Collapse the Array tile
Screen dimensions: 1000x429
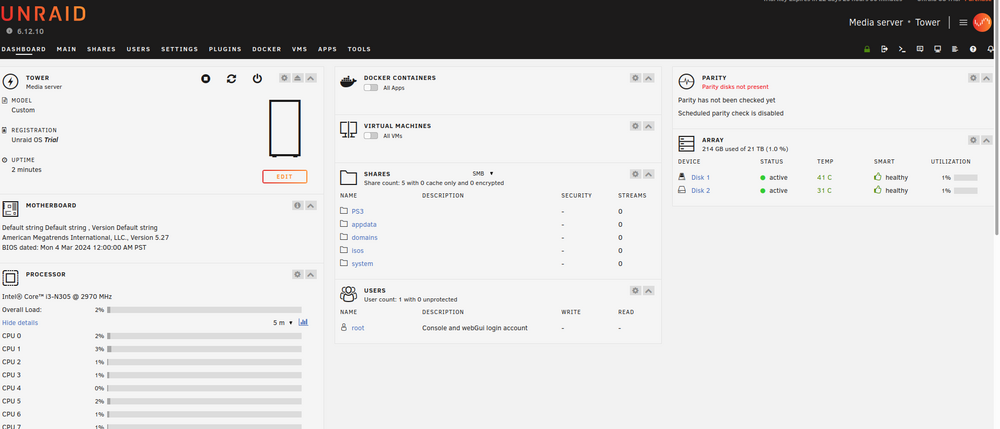[x=987, y=140]
